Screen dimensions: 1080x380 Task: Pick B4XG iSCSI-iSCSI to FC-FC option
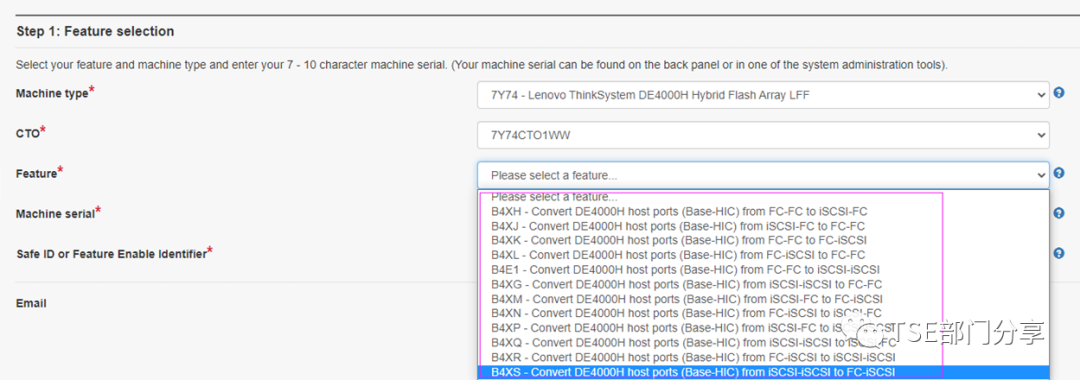tap(763, 284)
